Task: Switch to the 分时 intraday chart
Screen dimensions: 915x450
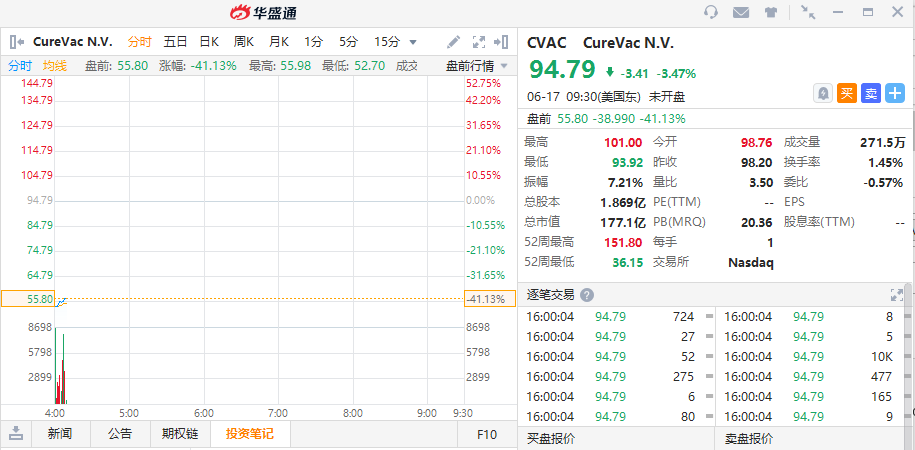Action: click(x=139, y=42)
